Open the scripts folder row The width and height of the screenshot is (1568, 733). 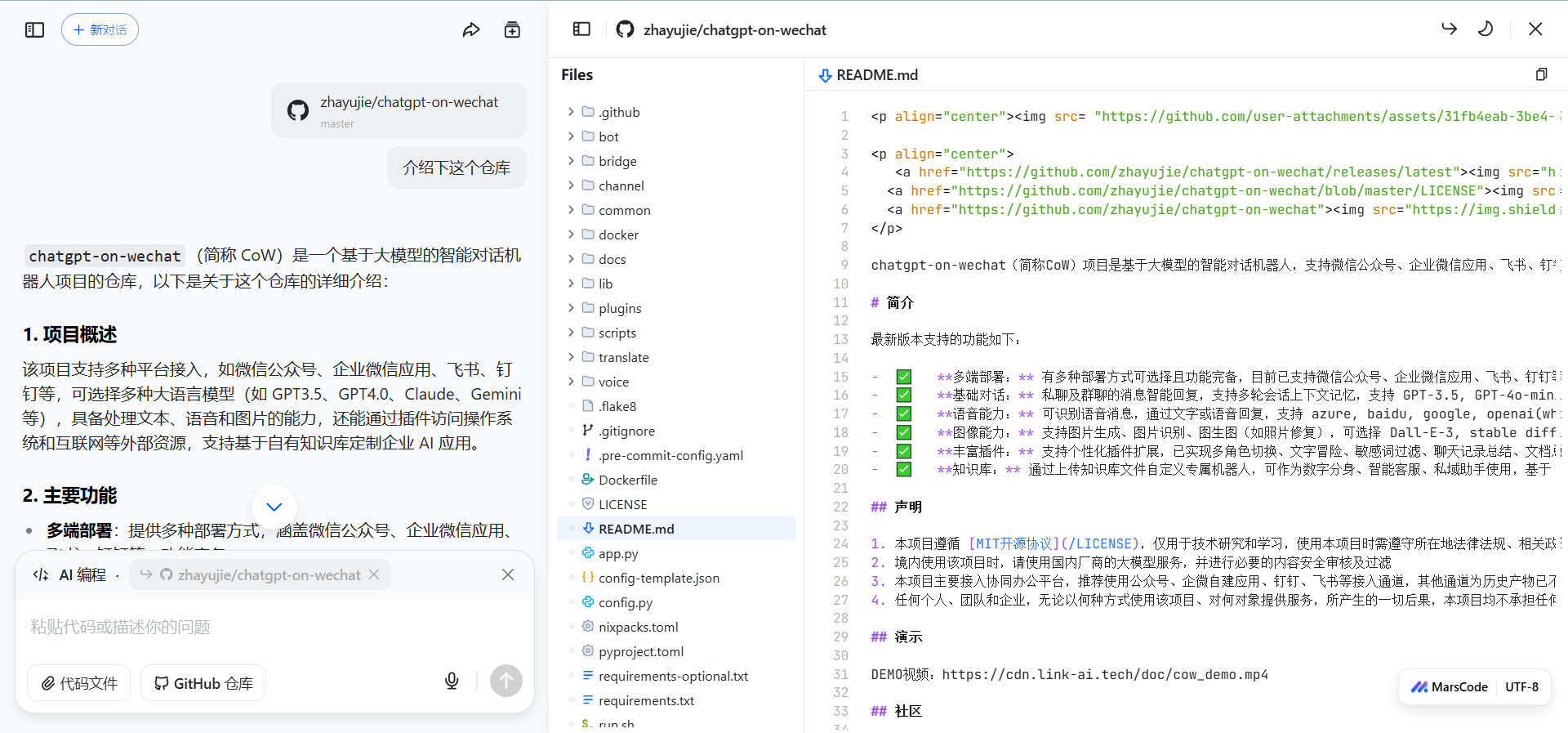point(676,333)
